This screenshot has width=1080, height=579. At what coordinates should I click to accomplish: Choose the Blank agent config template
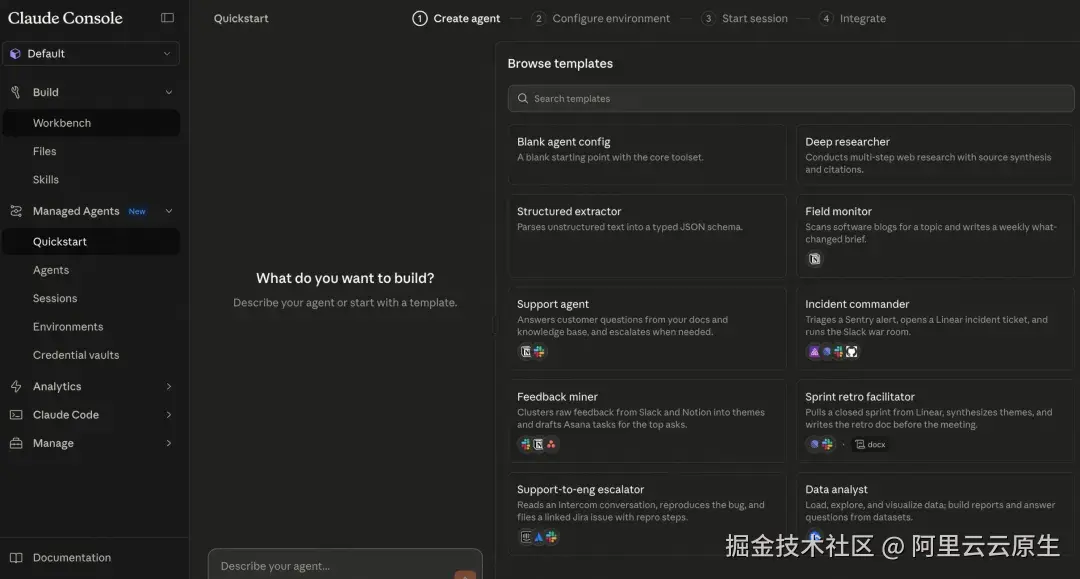click(647, 154)
